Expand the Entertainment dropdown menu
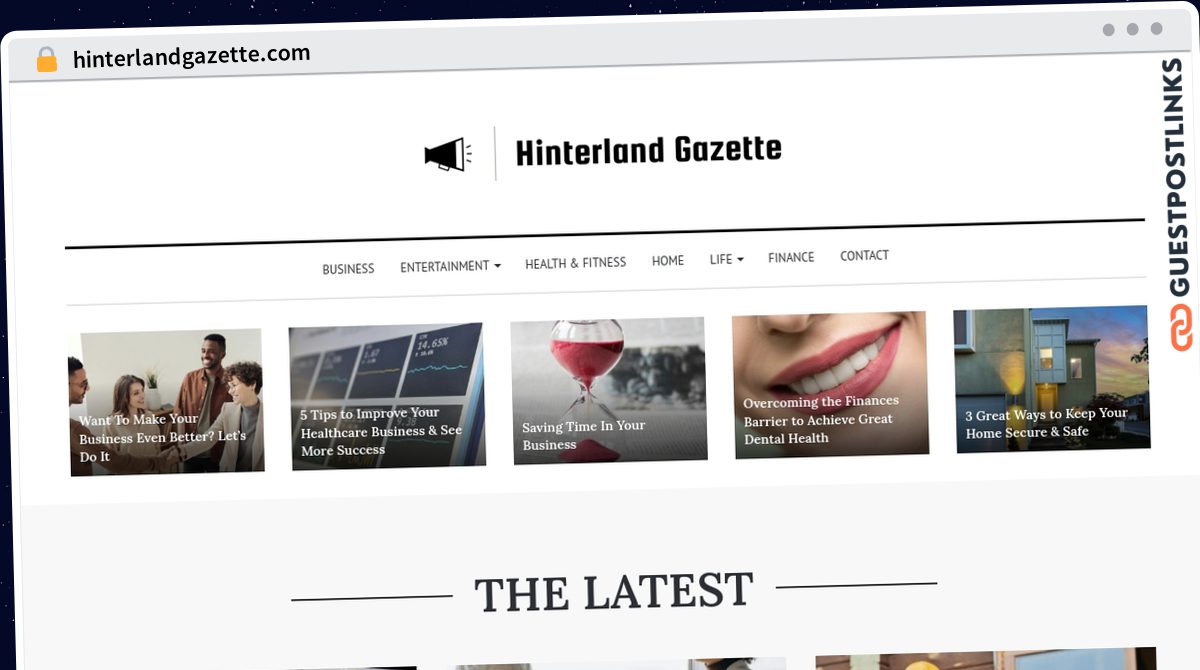 pos(450,266)
